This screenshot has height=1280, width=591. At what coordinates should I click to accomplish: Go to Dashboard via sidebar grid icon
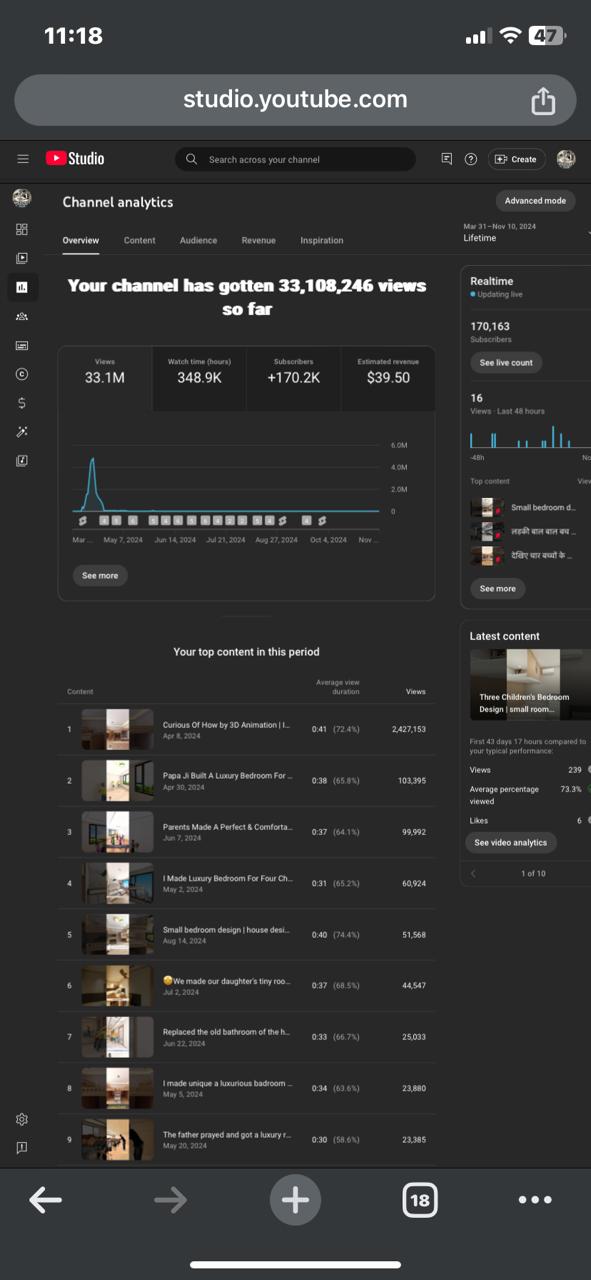coord(22,229)
